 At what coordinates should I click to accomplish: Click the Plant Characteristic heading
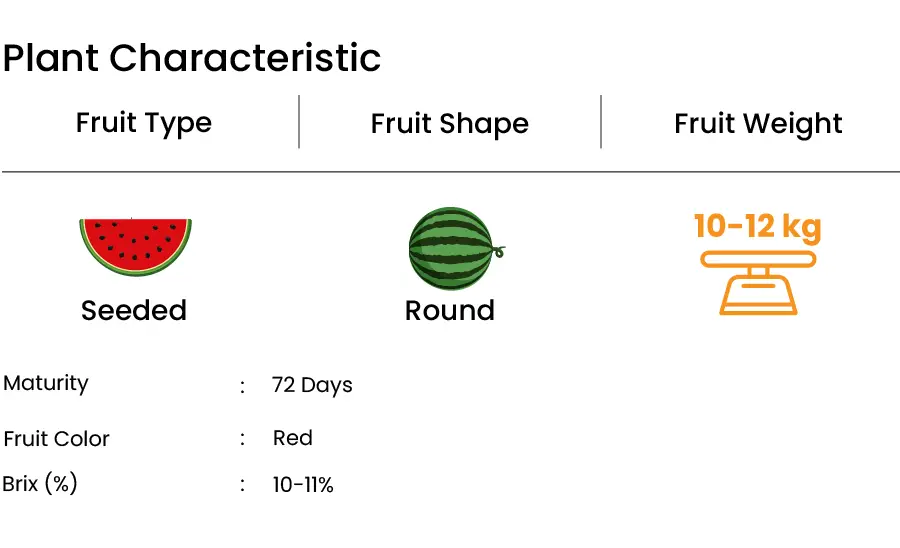click(x=192, y=59)
